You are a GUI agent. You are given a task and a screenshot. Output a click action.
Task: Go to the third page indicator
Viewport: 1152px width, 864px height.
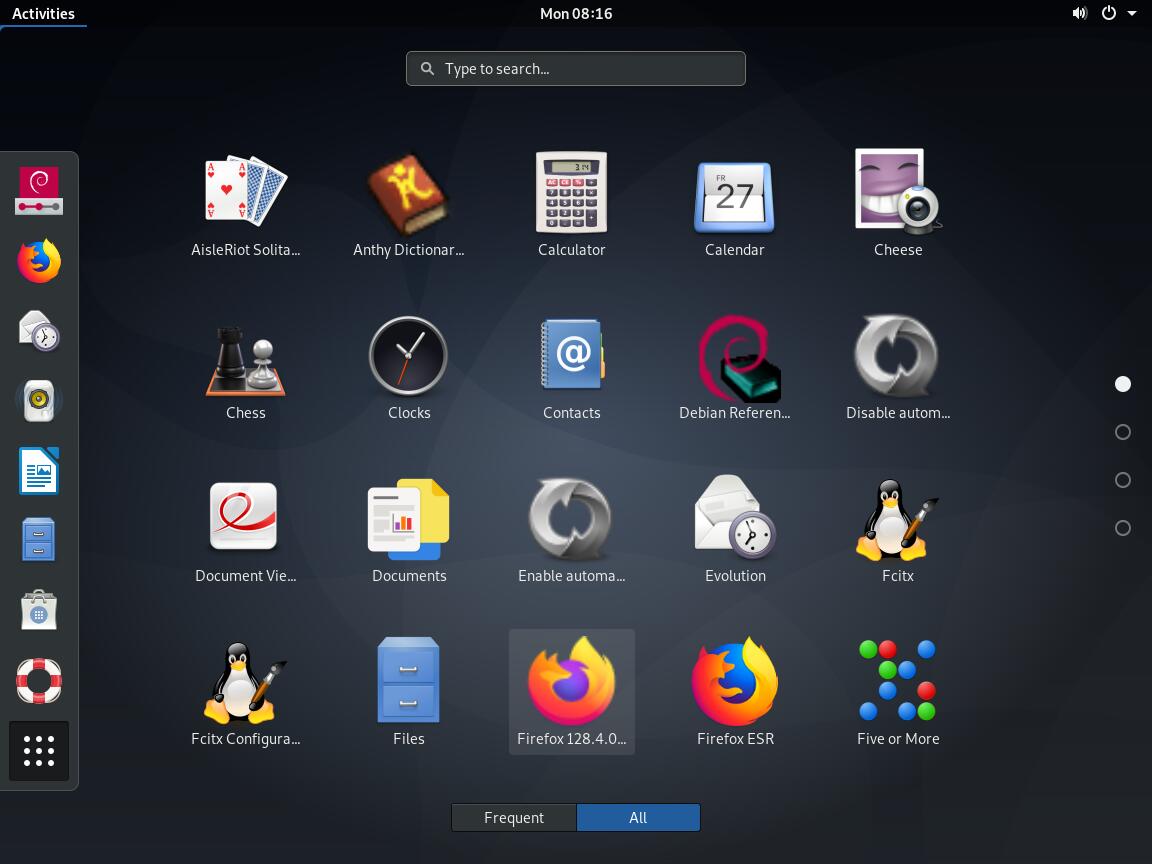click(1123, 480)
